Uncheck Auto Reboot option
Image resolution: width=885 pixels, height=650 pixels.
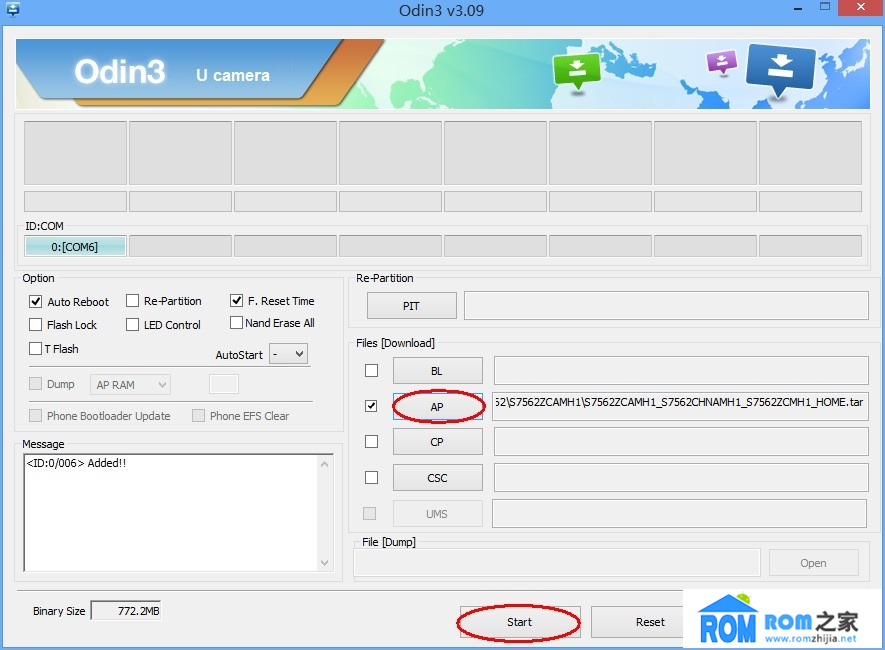[x=36, y=301]
